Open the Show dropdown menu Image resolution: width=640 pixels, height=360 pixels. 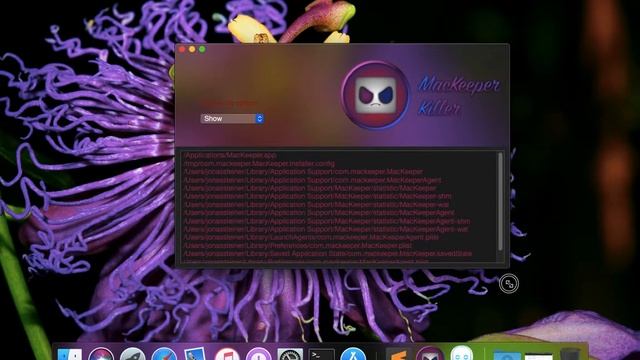click(x=232, y=118)
